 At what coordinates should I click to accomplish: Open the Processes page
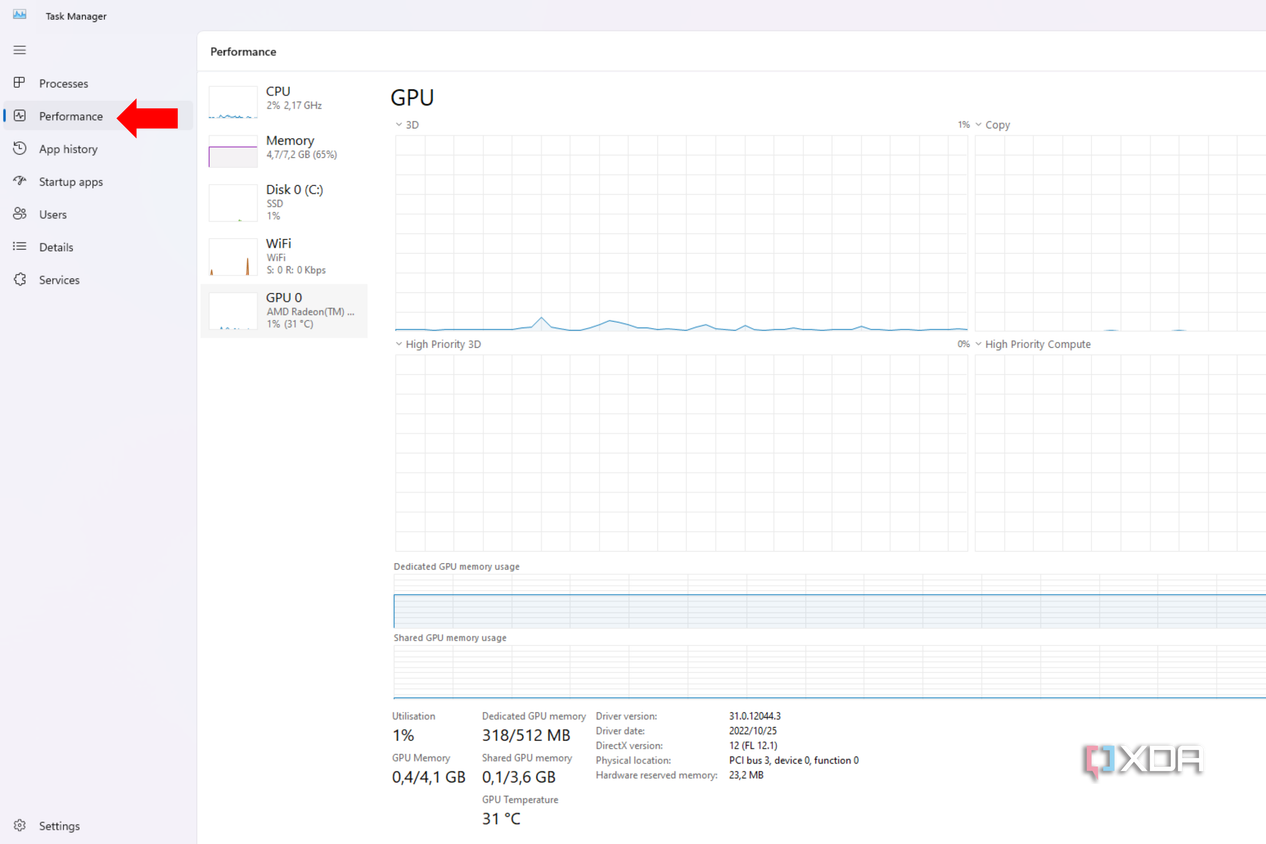pos(64,84)
